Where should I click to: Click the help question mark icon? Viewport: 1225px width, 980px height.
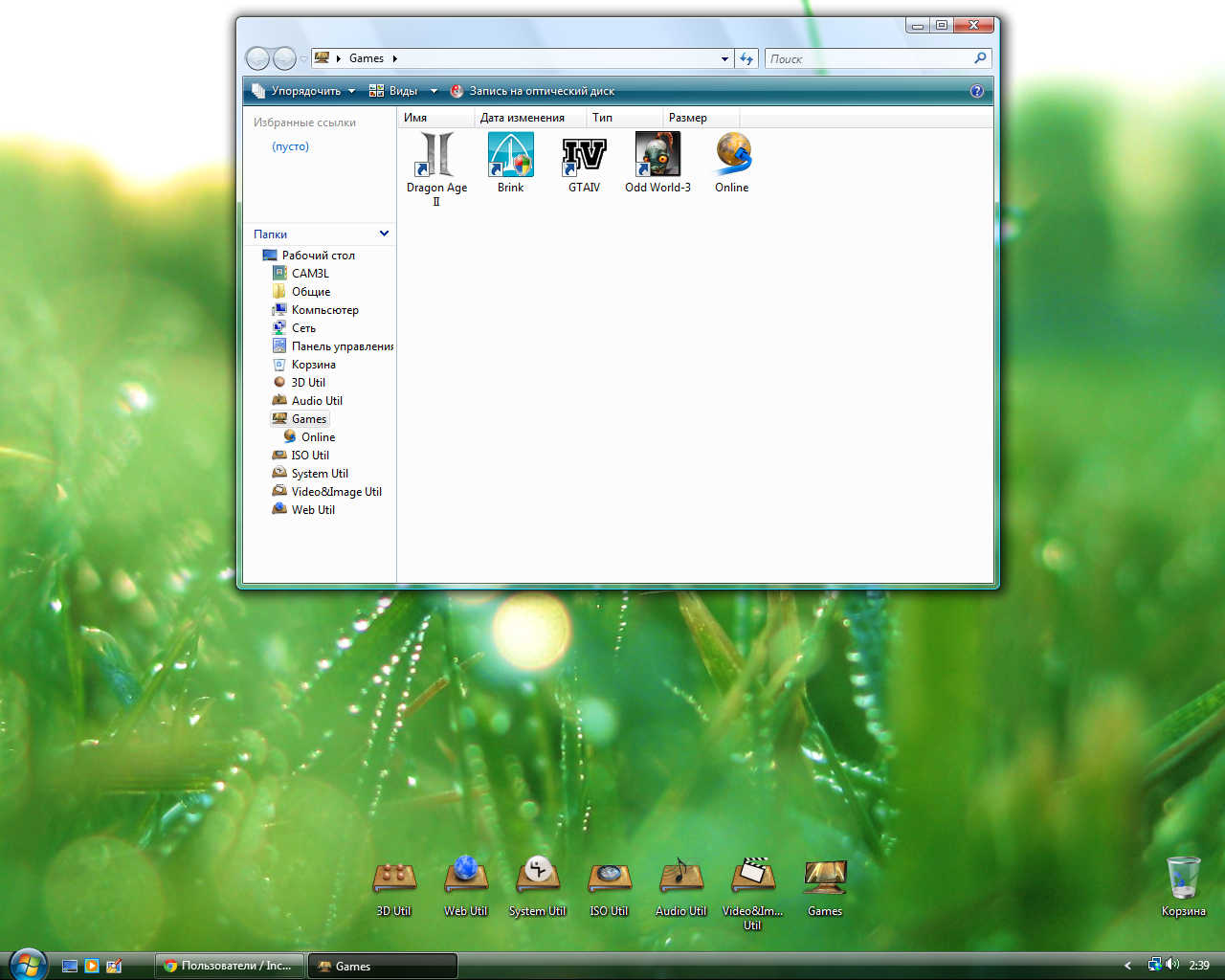point(976,91)
